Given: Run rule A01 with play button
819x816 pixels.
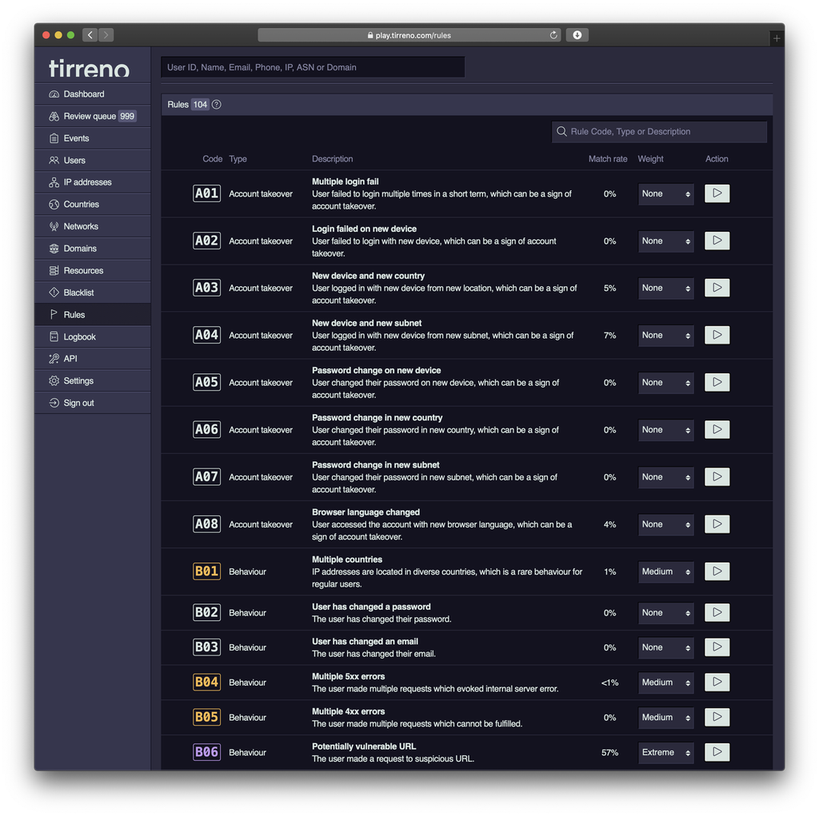Looking at the screenshot, I should [x=717, y=193].
